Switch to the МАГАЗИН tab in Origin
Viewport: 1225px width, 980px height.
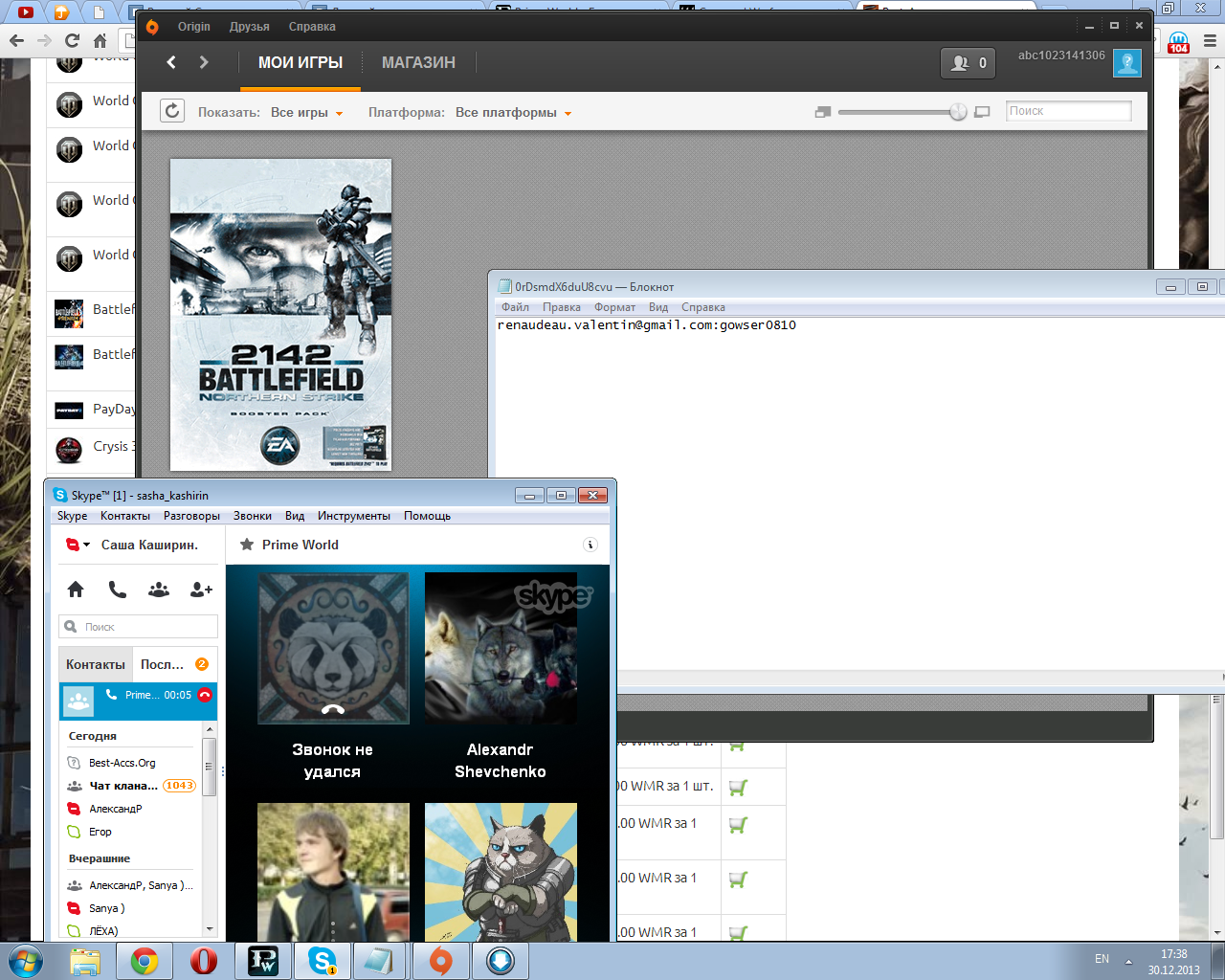(x=418, y=63)
